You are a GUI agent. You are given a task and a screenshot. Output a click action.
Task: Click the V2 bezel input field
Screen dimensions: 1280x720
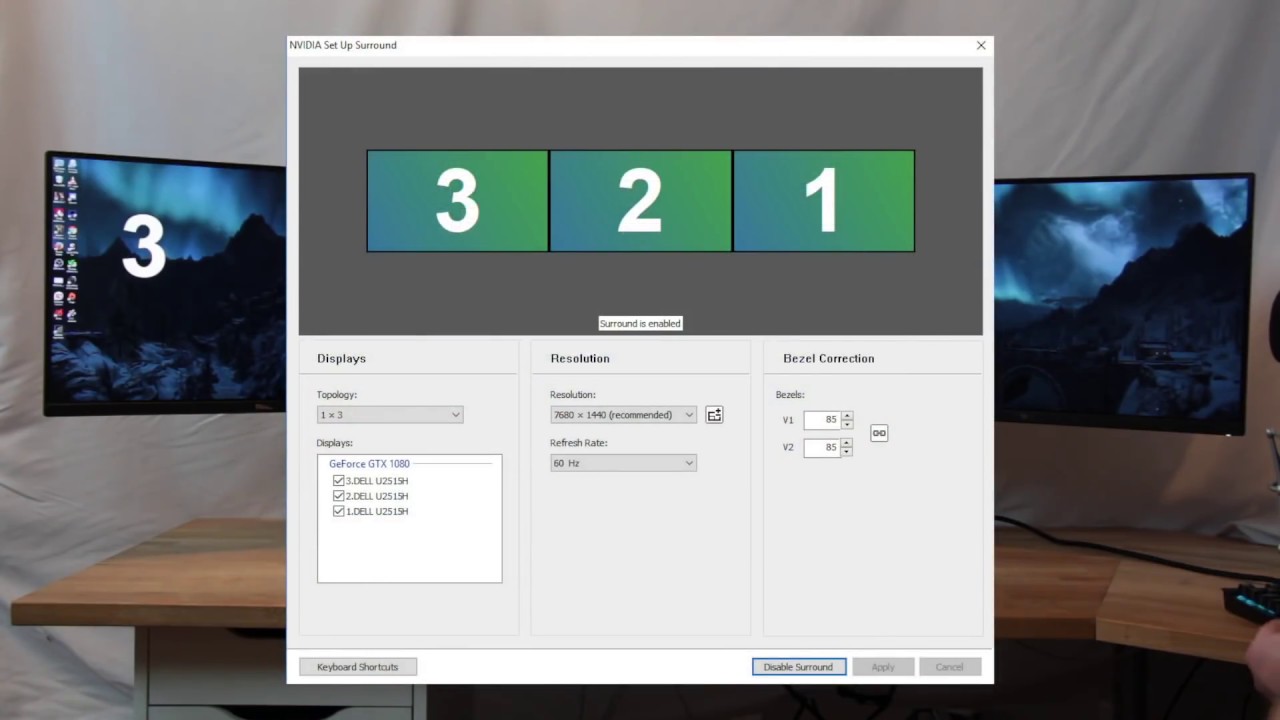pyautogui.click(x=822, y=447)
